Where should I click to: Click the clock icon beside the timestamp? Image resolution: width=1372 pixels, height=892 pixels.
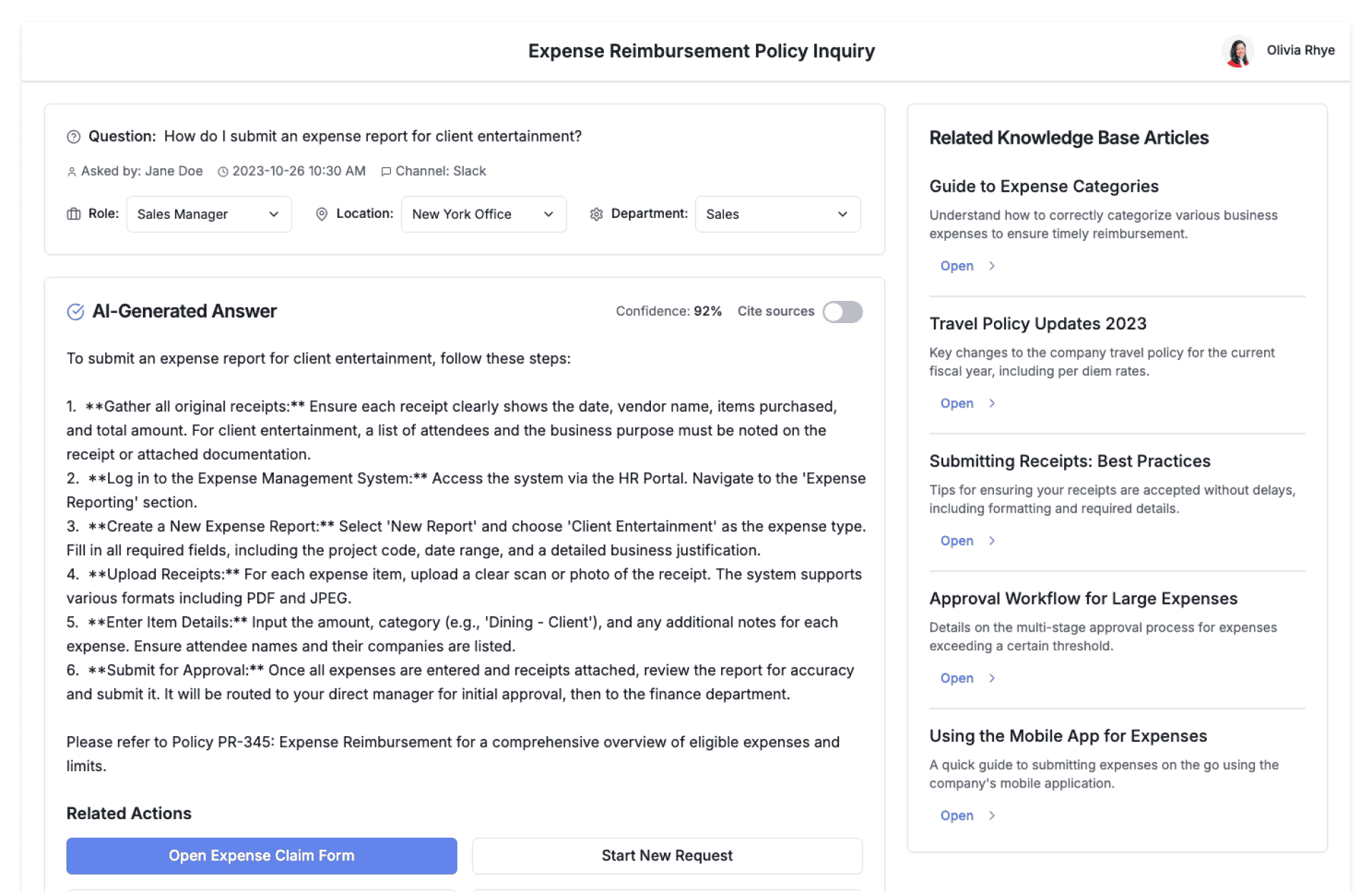[223, 172]
